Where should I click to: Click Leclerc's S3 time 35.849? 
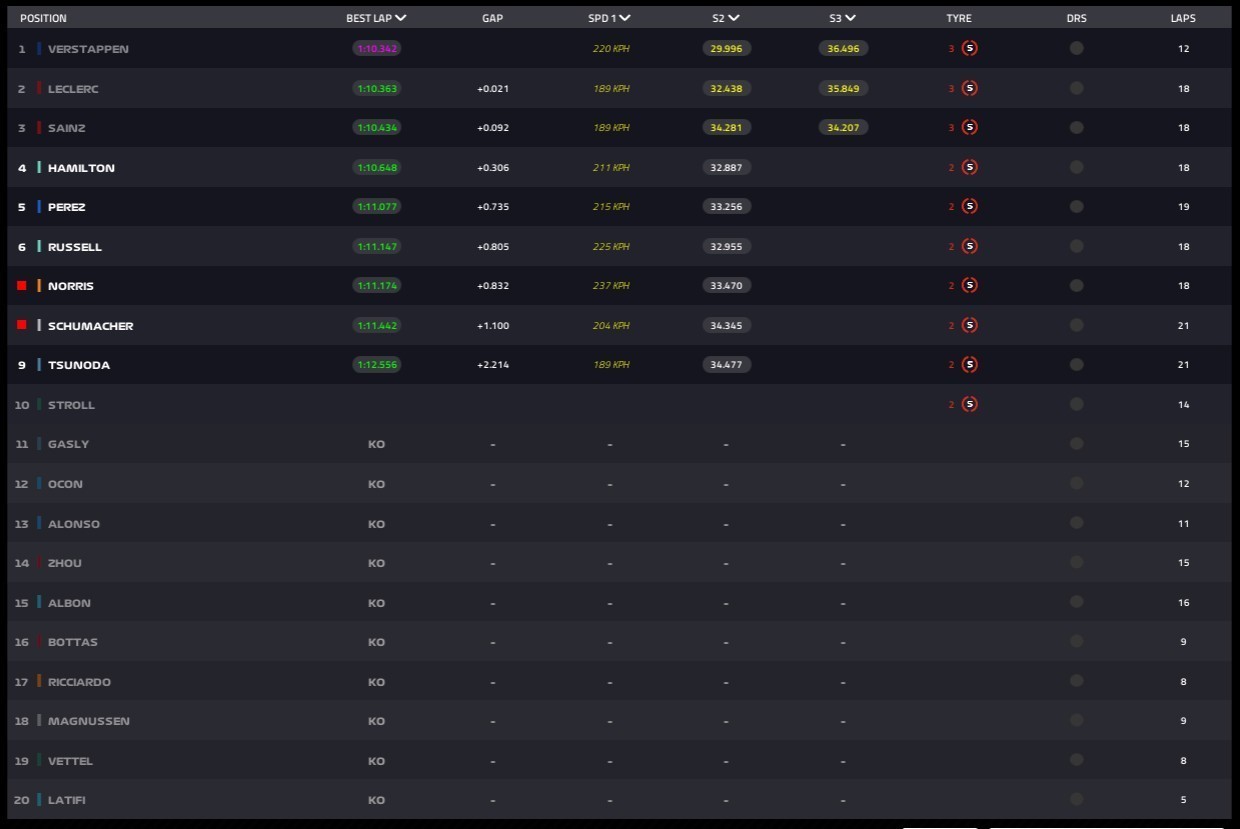click(x=844, y=89)
